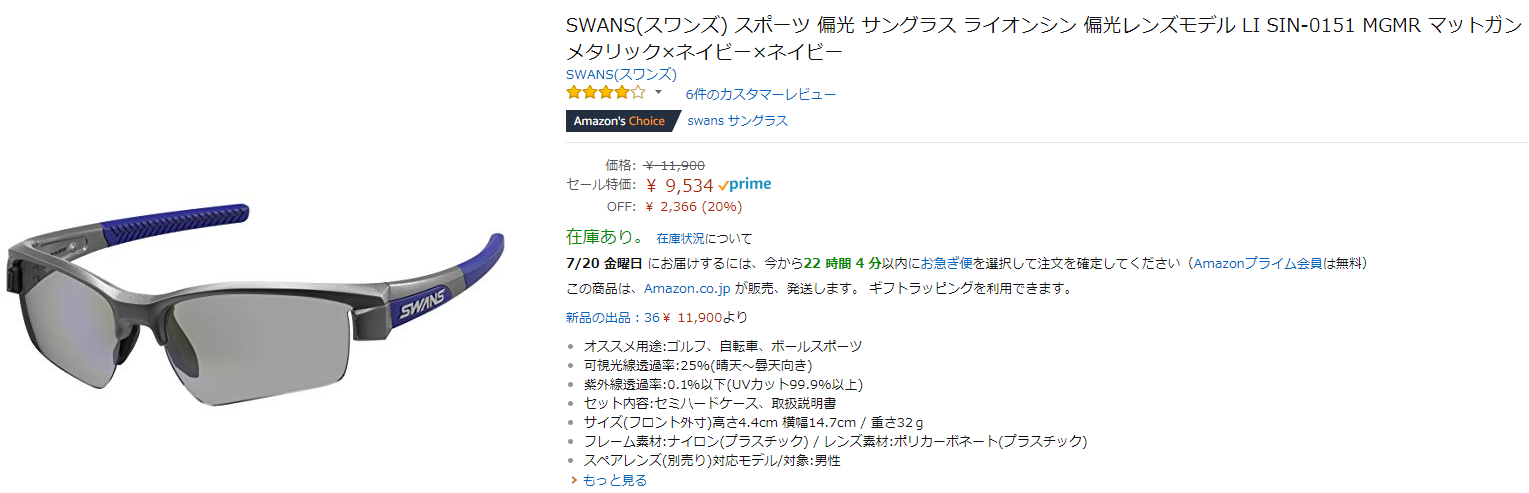The height and width of the screenshot is (493, 1529).
Task: Open the Amazonプライム会員 link
Action: point(1258,264)
